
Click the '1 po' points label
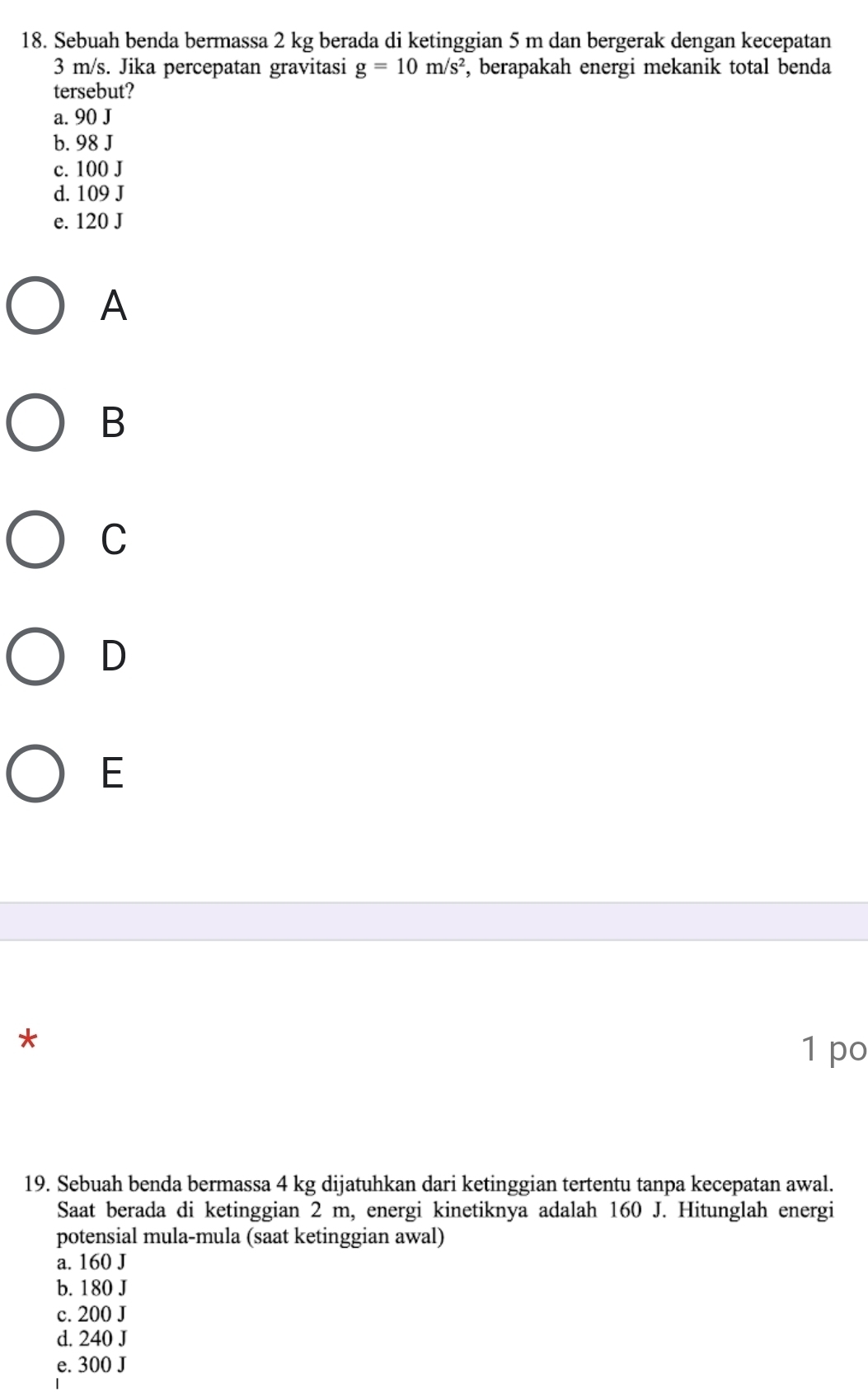[x=833, y=1048]
